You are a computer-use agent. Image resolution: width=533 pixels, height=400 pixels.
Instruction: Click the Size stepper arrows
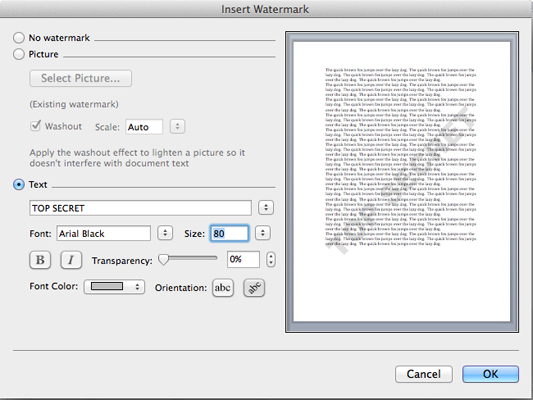click(x=263, y=233)
